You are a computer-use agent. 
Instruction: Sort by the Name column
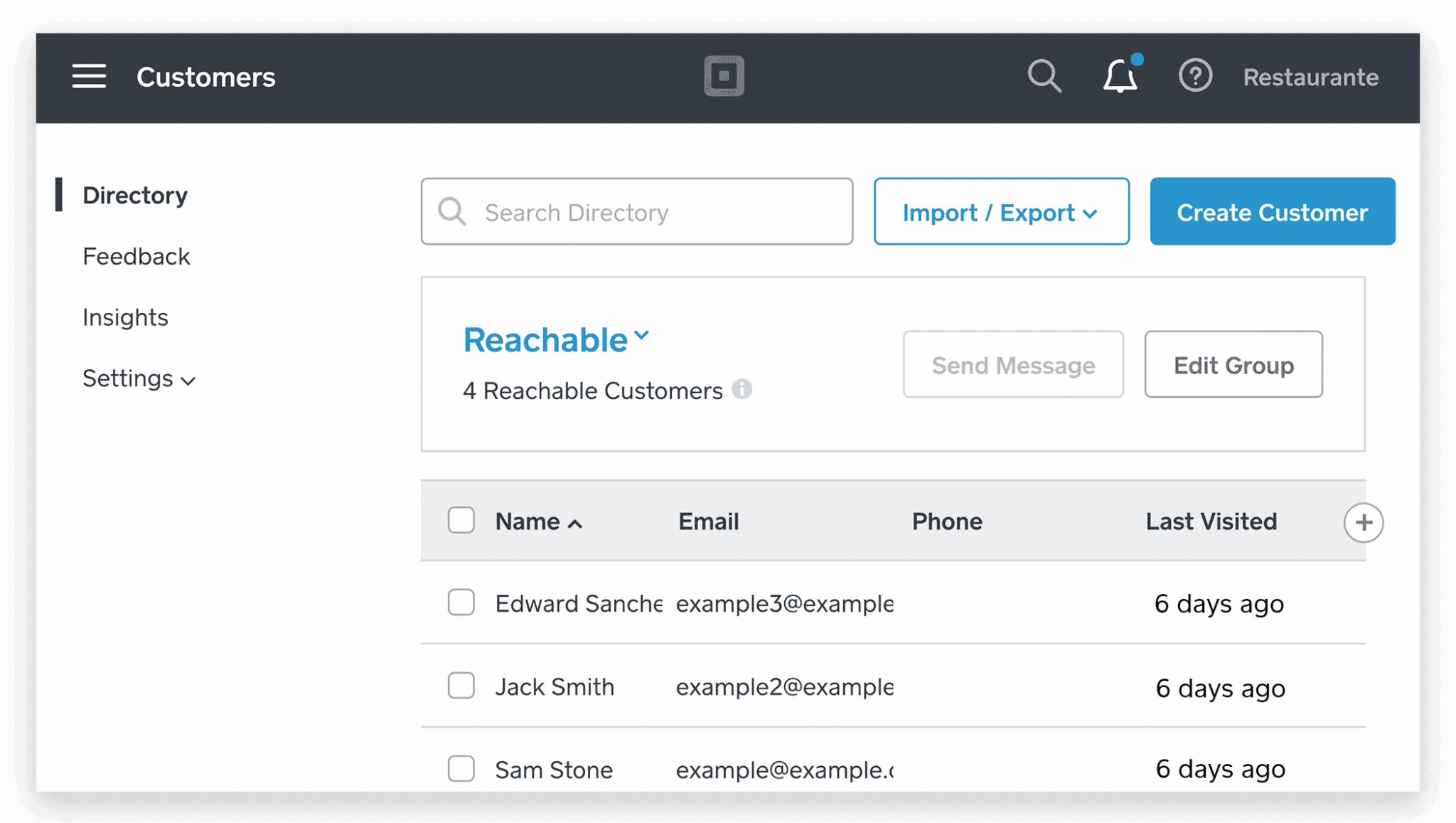point(538,521)
